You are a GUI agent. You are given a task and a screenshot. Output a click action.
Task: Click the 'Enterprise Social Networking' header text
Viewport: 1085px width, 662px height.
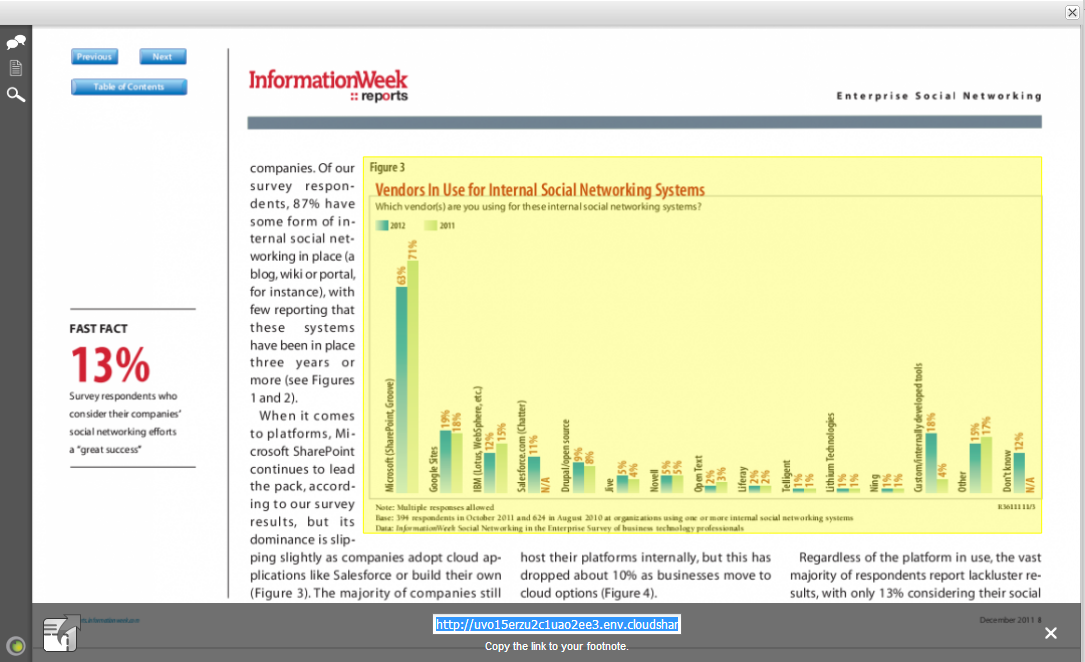pos(938,96)
